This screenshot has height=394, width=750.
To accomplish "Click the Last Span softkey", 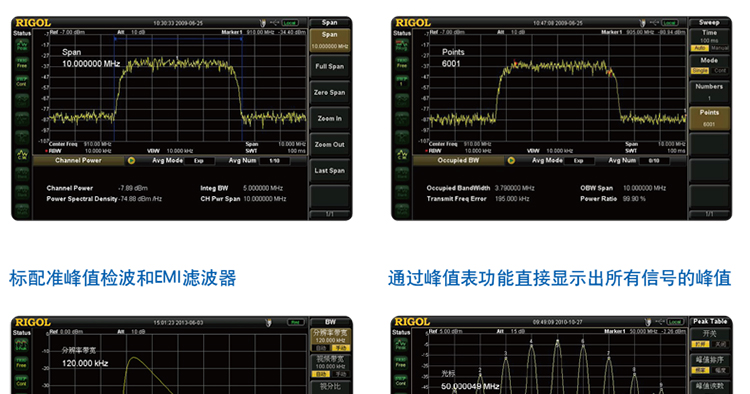I will (x=330, y=171).
